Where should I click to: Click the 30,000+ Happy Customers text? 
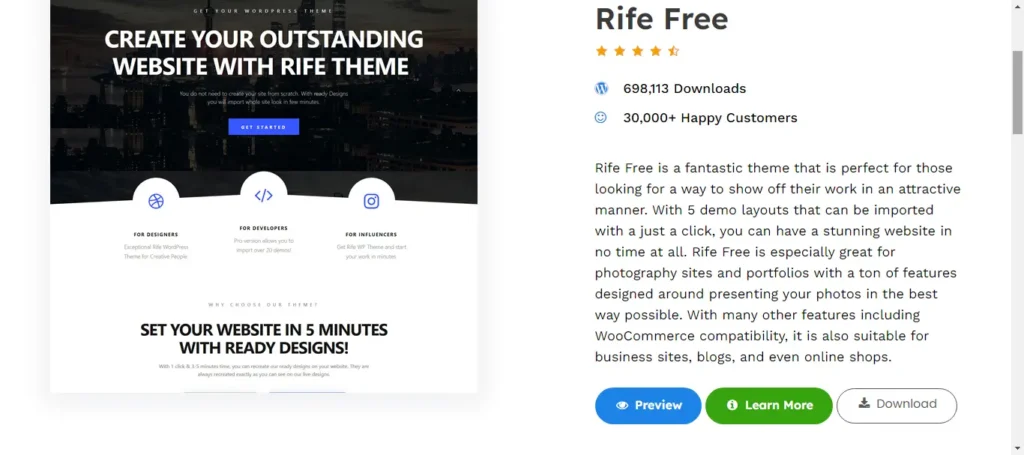710,118
